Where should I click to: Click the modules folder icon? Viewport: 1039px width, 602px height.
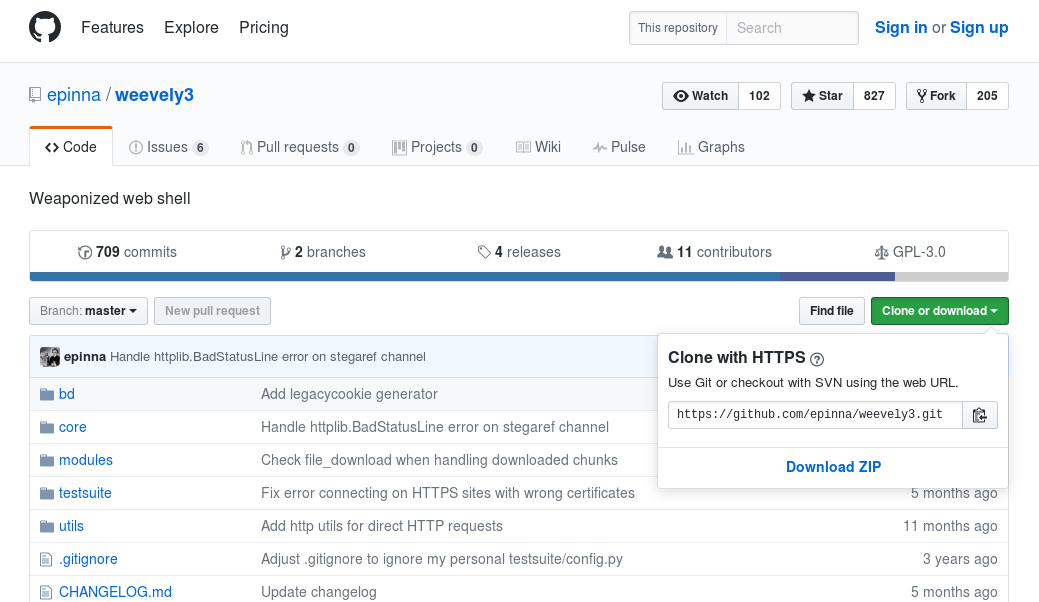tap(46, 460)
